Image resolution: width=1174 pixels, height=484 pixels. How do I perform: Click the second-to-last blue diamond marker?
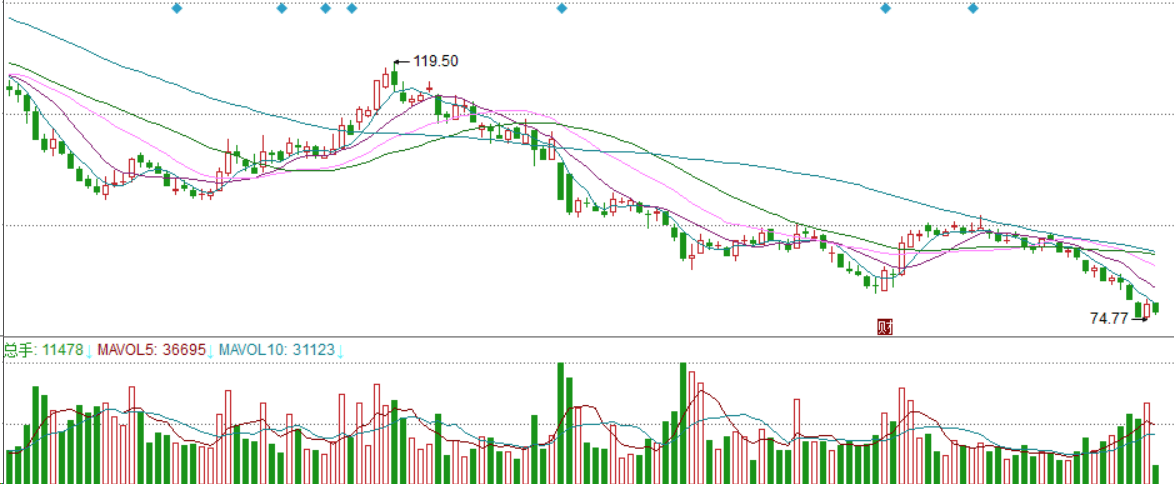(886, 8)
